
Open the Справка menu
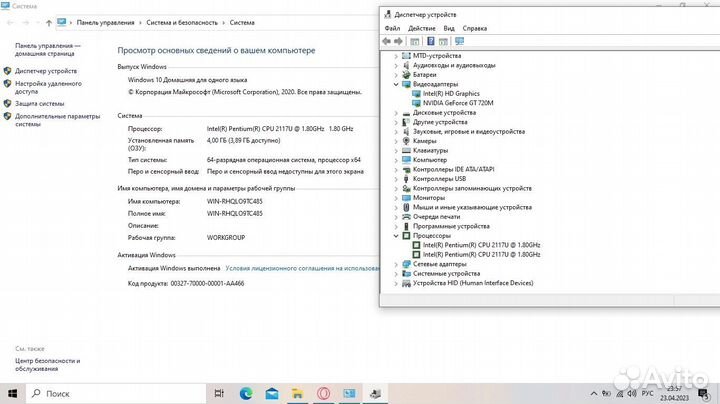coord(474,28)
